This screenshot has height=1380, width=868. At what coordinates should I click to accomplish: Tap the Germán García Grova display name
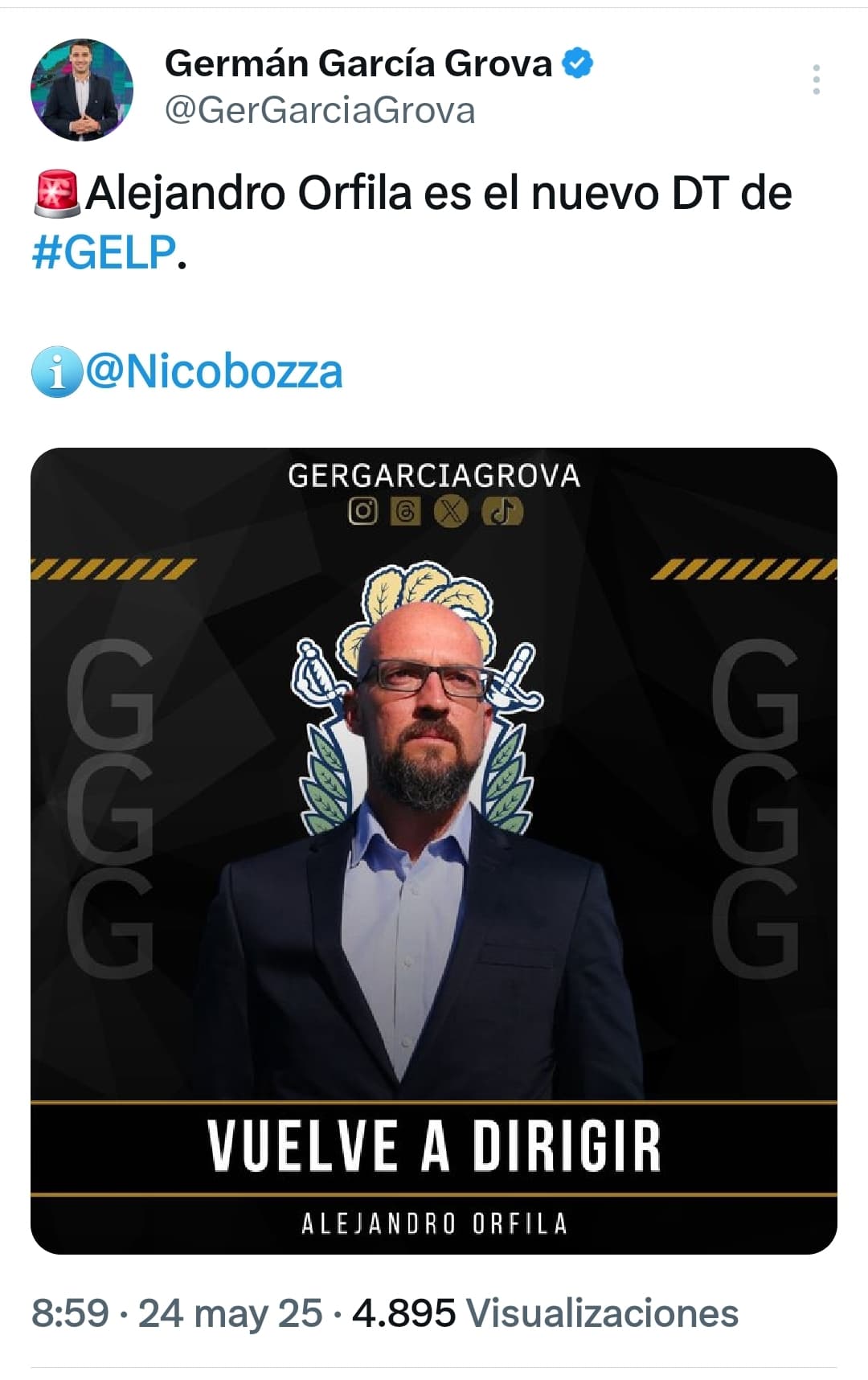[x=358, y=63]
